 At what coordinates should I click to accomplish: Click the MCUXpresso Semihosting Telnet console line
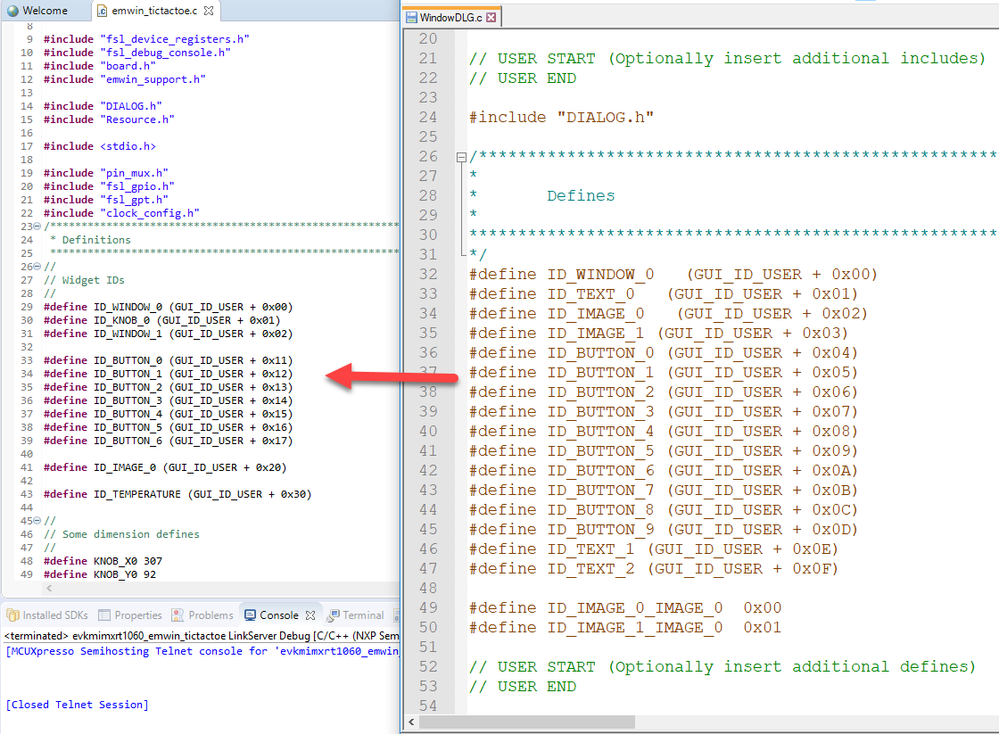[203, 651]
